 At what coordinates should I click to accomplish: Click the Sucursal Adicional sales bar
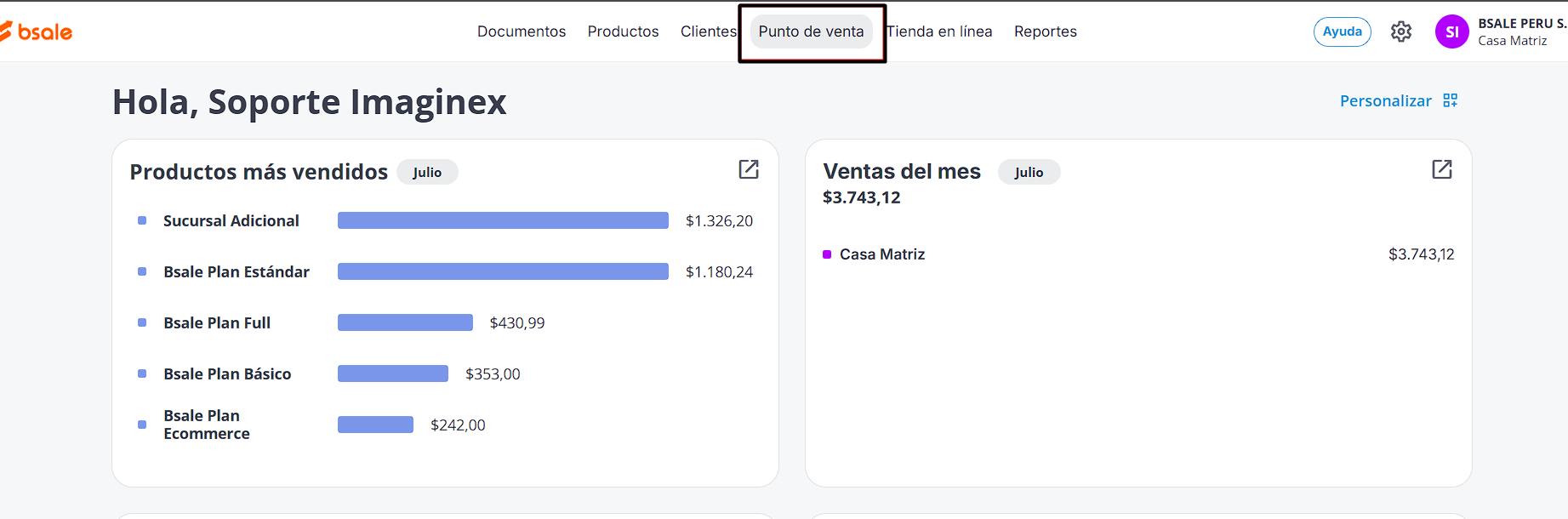tap(503, 220)
